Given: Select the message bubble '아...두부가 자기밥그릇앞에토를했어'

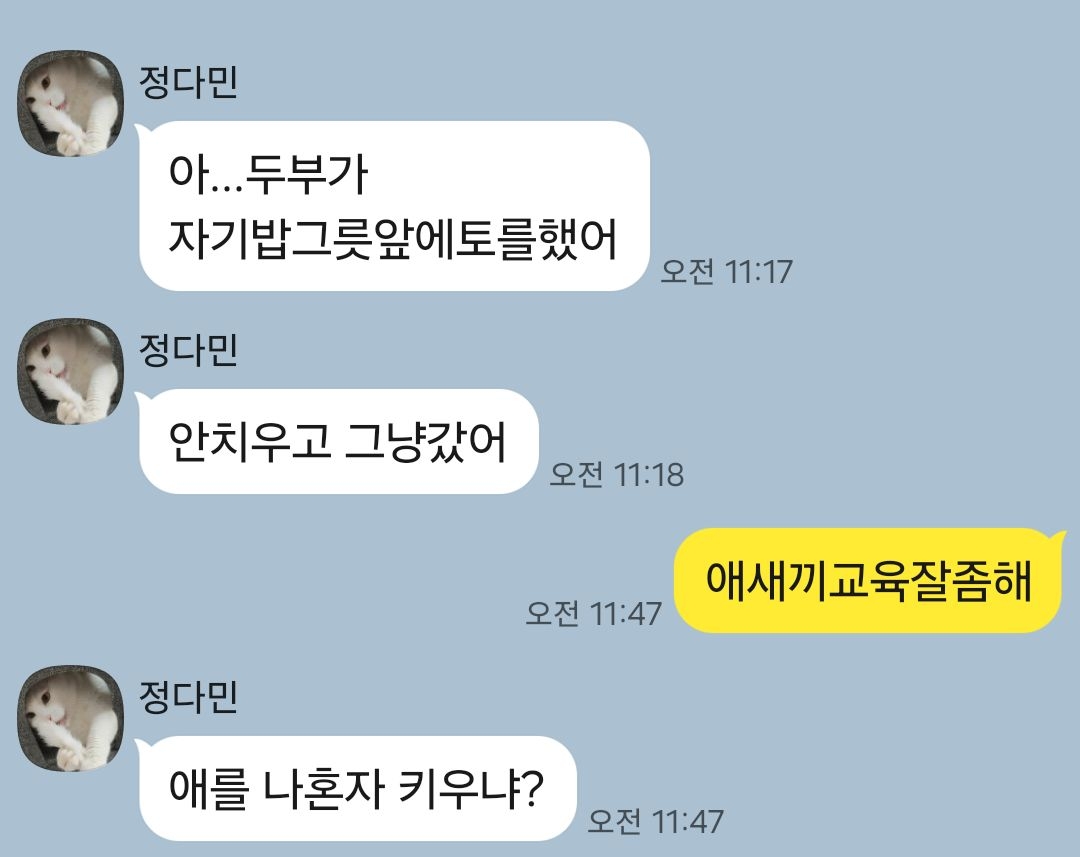Looking at the screenshot, I should click(394, 206).
